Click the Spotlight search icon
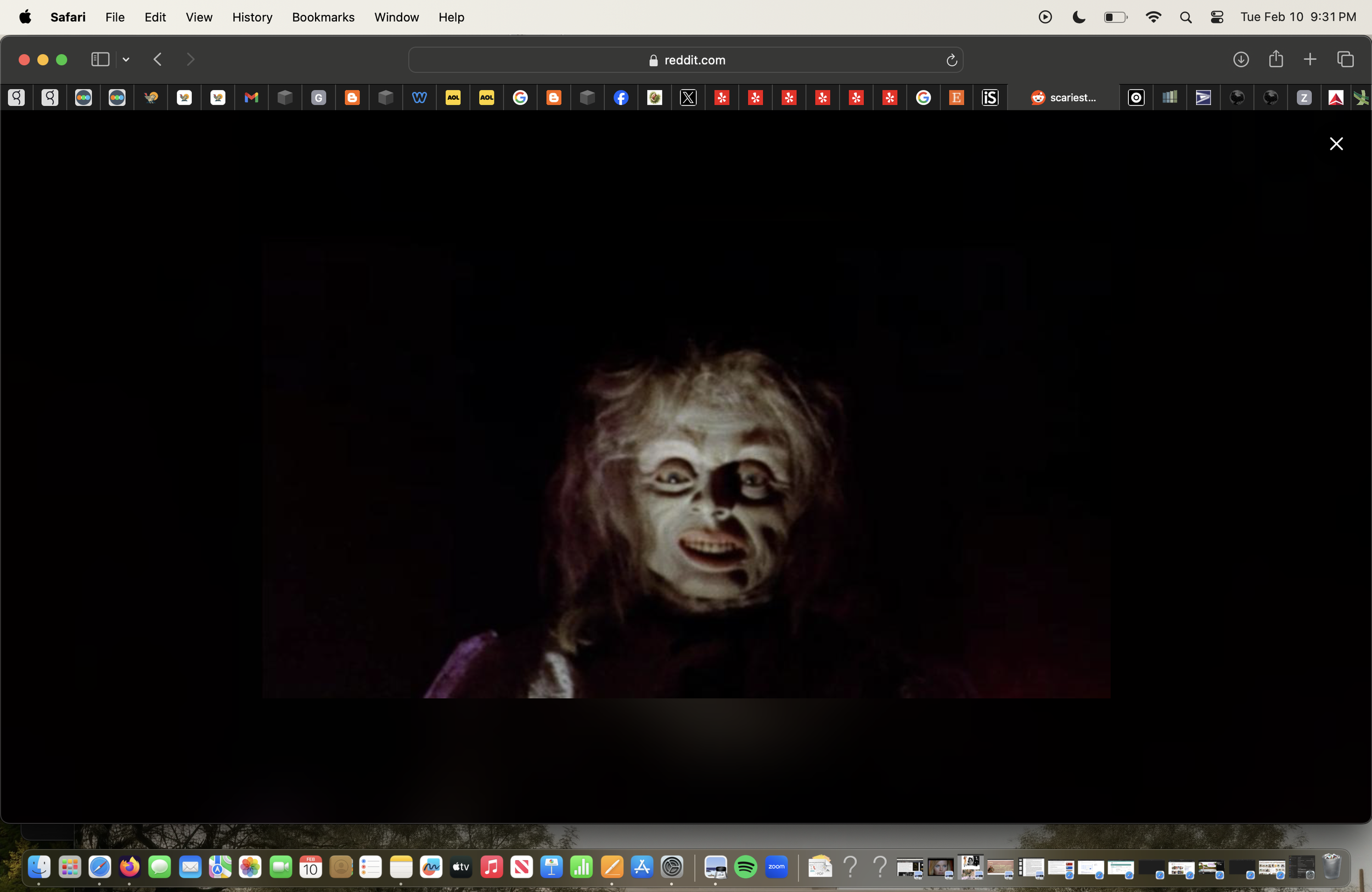 (x=1185, y=18)
